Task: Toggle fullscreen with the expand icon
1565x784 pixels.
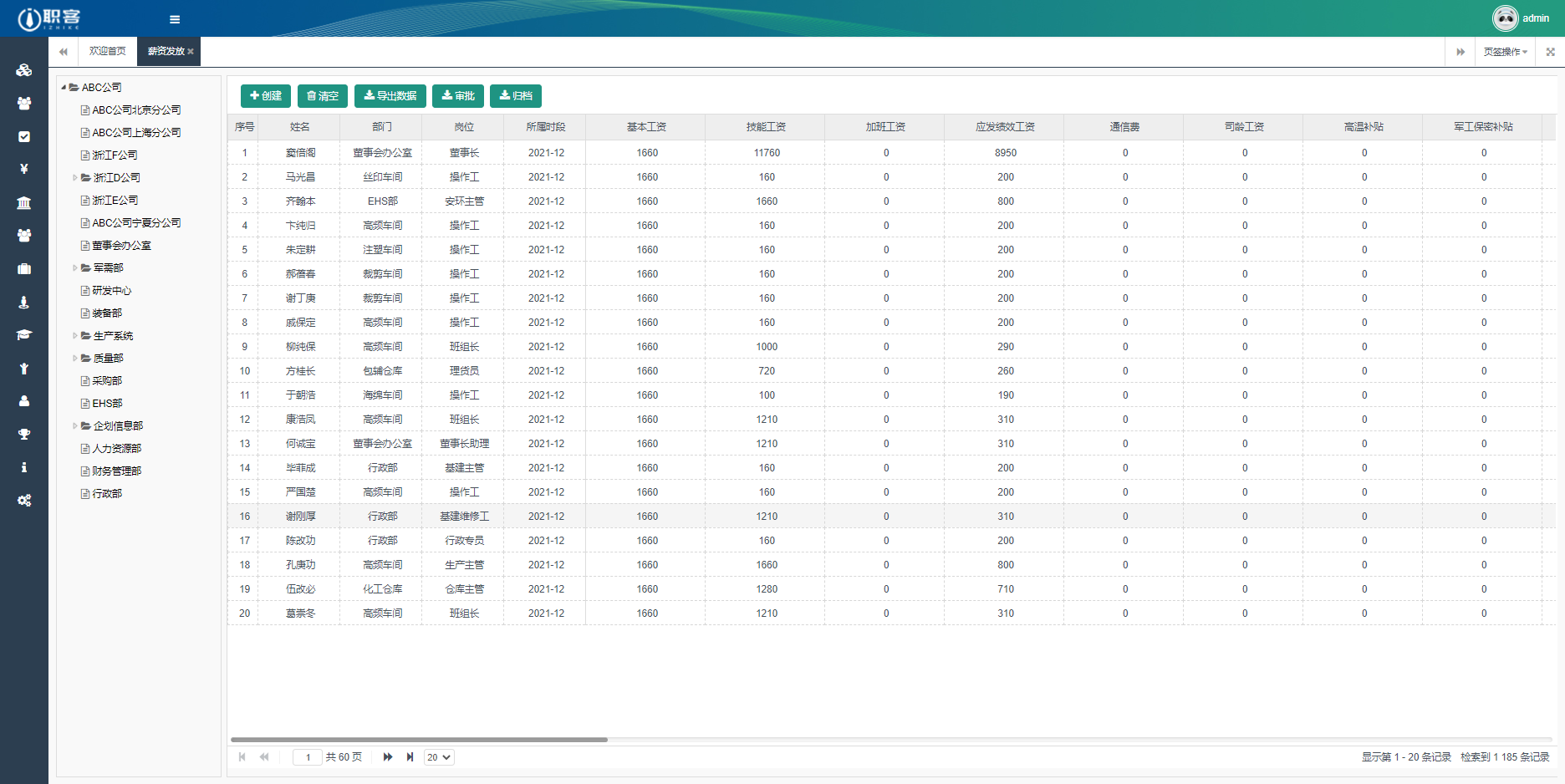Action: tap(1550, 52)
